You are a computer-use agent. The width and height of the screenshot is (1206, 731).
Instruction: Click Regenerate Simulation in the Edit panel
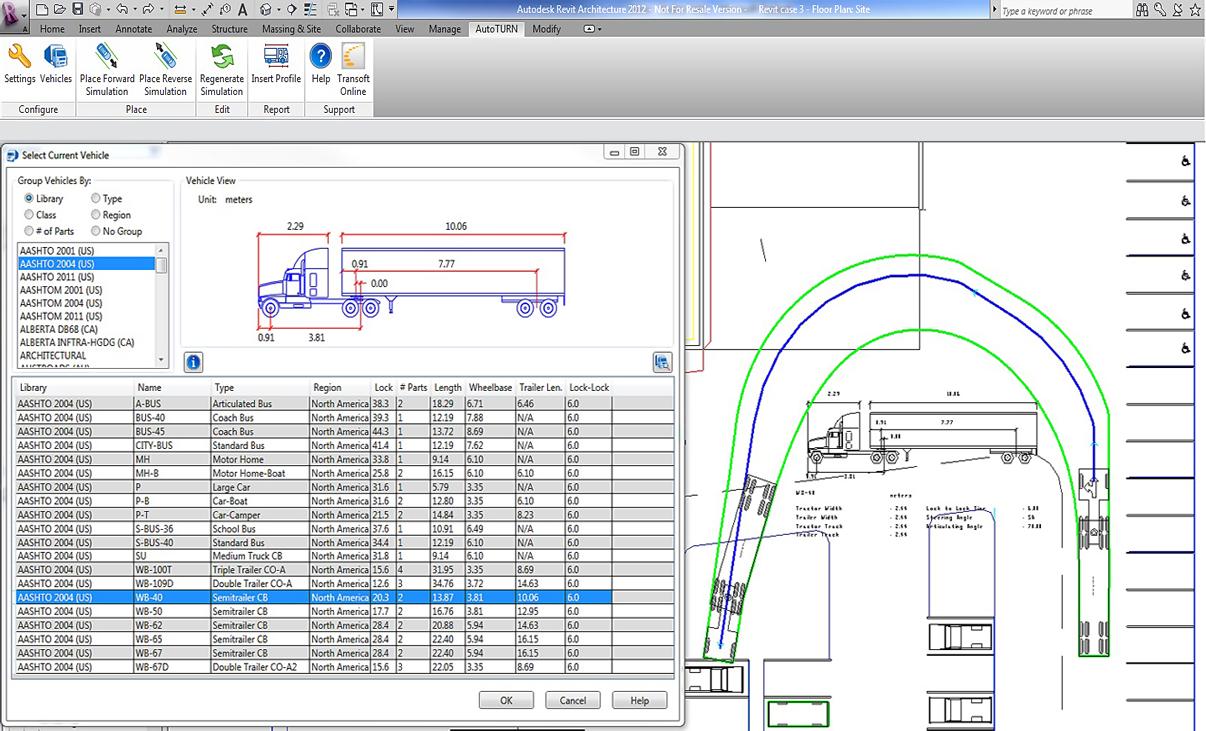pos(221,70)
